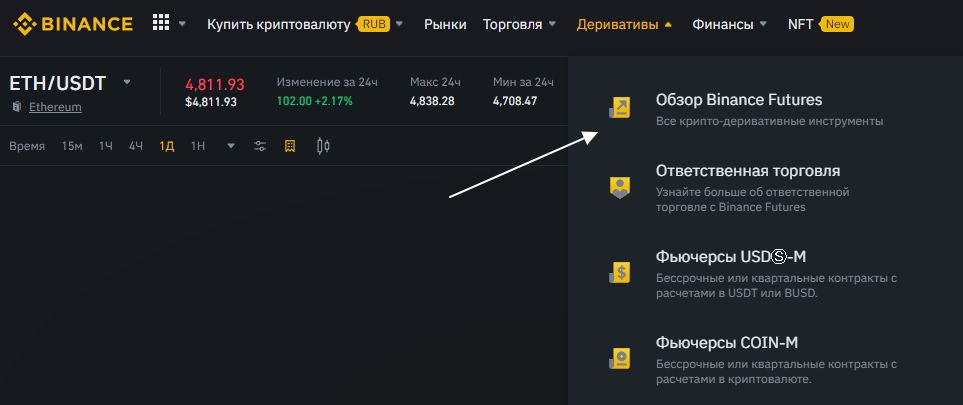This screenshot has height=405, width=963.
Task: Open the Ethereum info link
Action: (x=55, y=107)
